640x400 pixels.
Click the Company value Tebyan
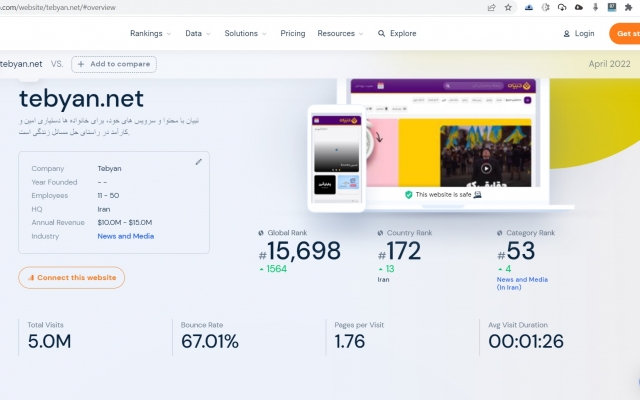[x=109, y=169]
